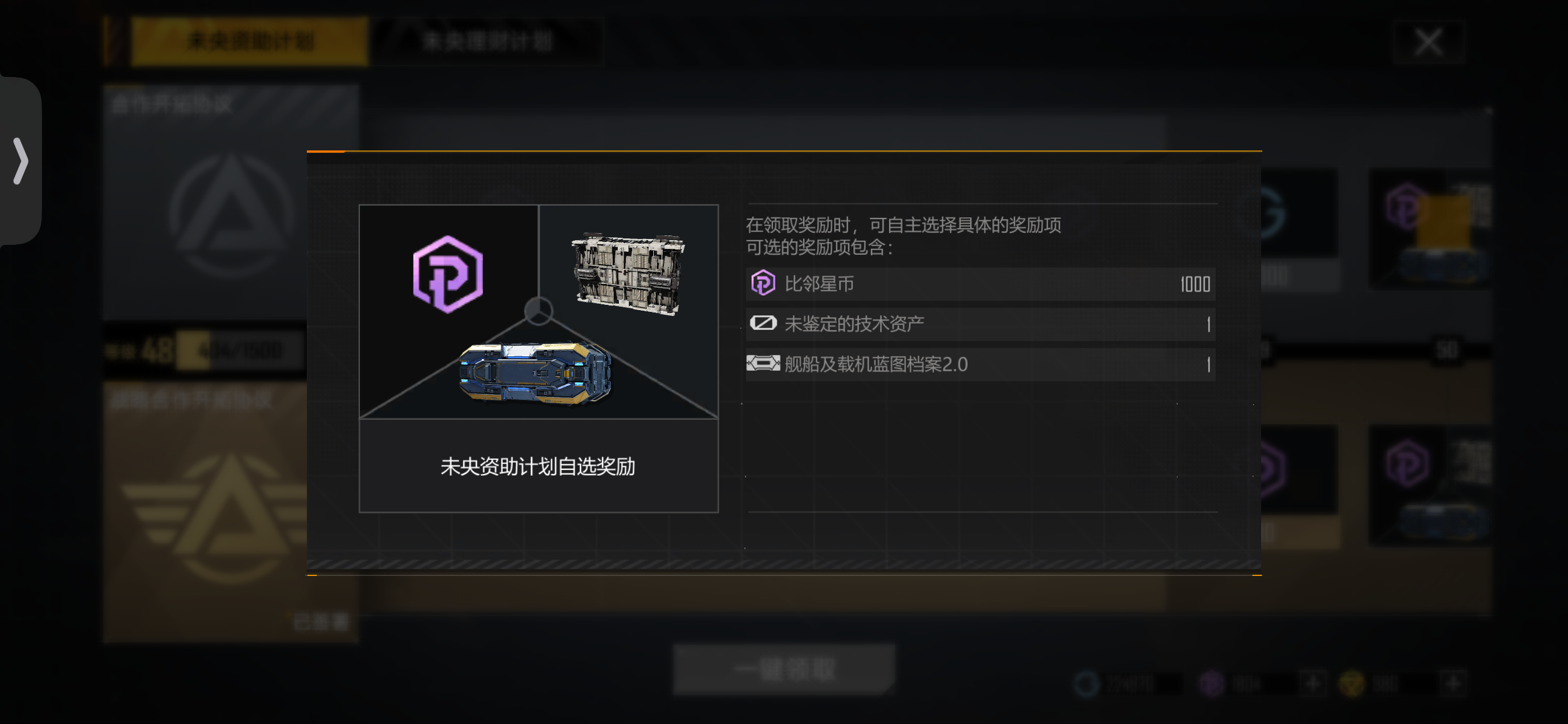1568x724 pixels.
Task: Switch to the 未央理财计划 tab
Action: click(x=487, y=41)
